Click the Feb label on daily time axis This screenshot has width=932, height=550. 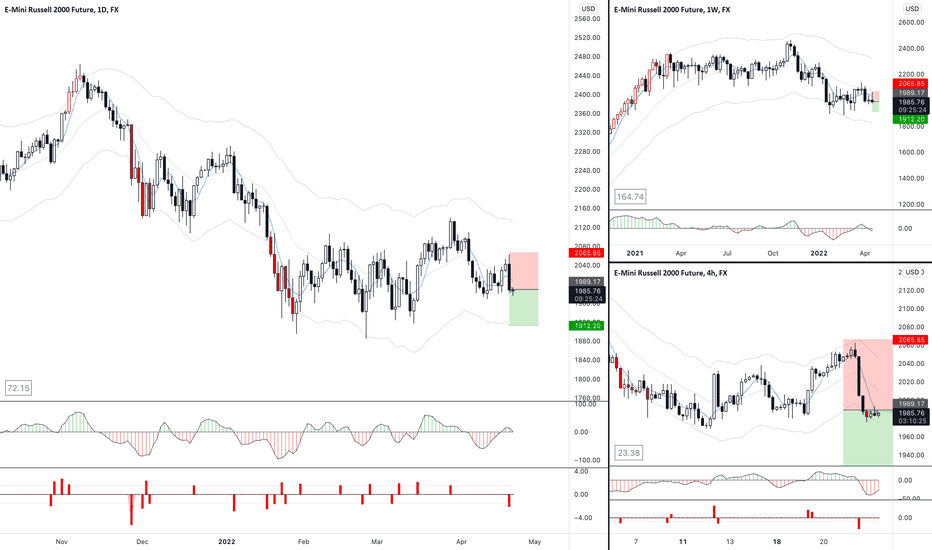pyautogui.click(x=304, y=542)
